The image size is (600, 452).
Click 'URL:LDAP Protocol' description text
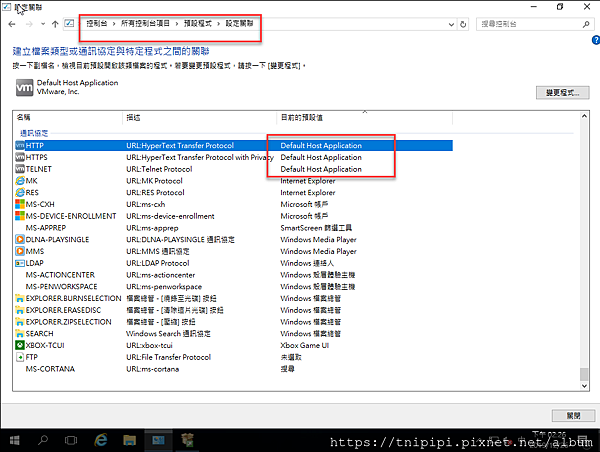point(158,263)
